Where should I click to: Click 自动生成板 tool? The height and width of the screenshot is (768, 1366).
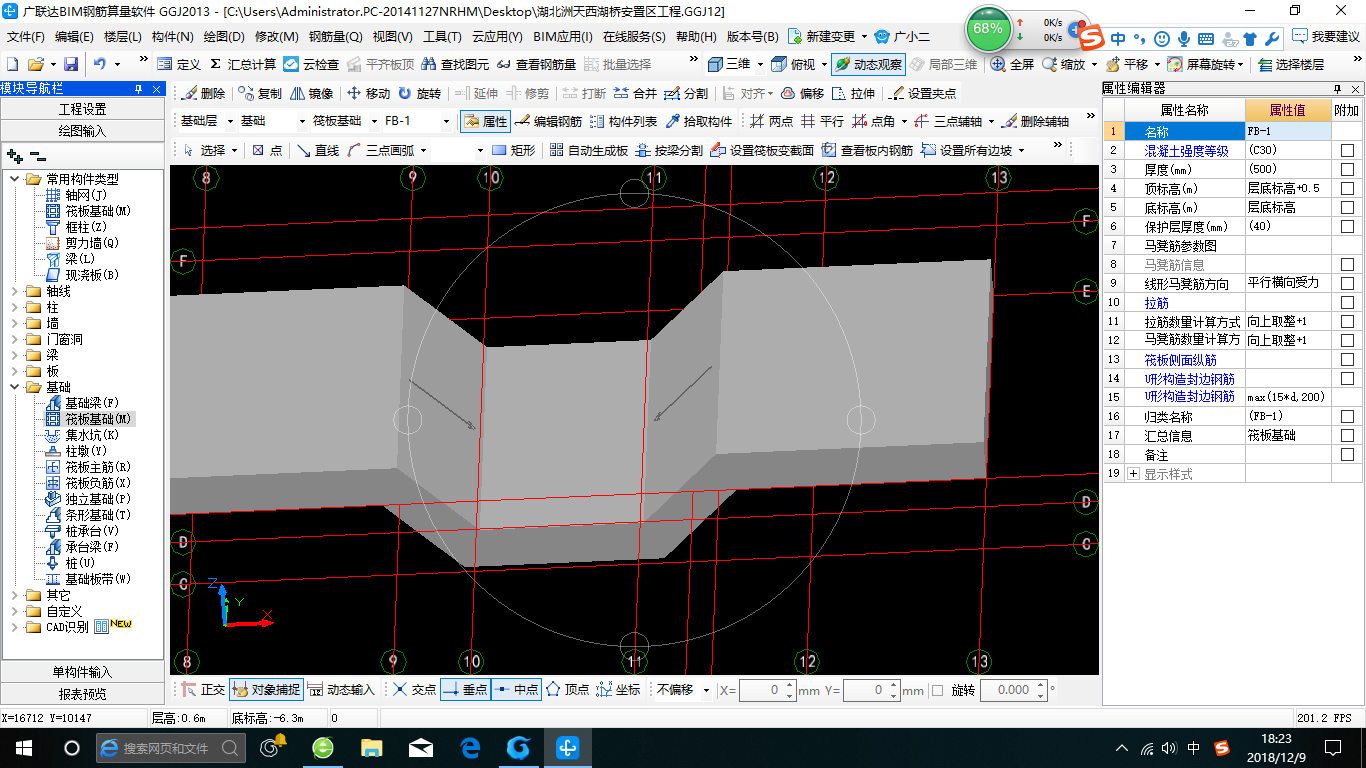click(589, 151)
